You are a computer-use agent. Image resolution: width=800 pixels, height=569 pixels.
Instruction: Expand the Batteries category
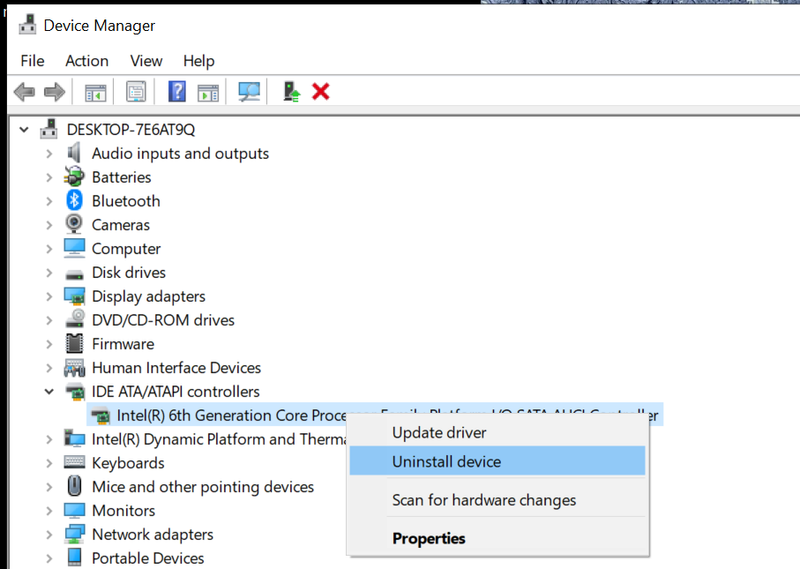[49, 178]
